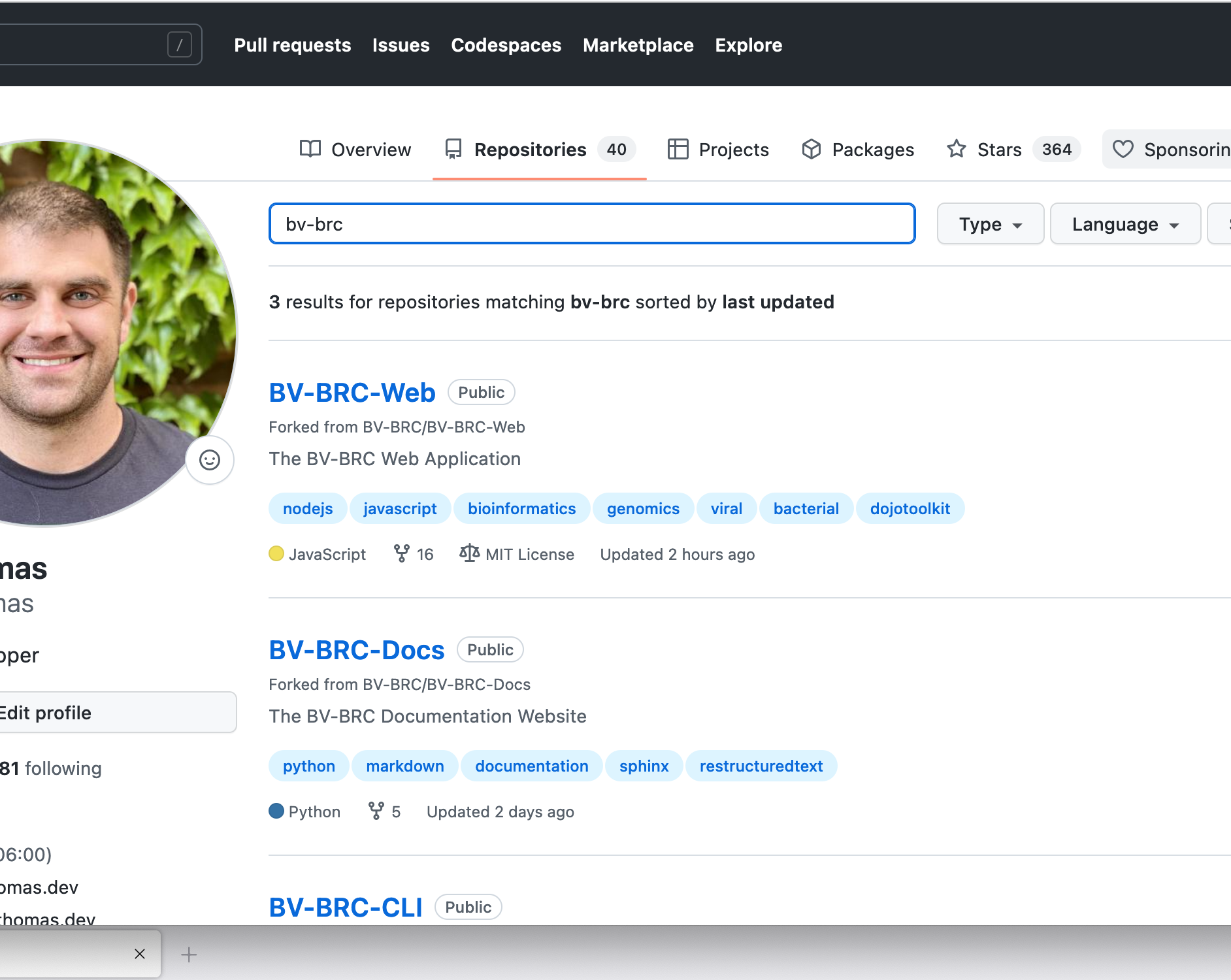Click the MIT License scale icon

pos(469,553)
